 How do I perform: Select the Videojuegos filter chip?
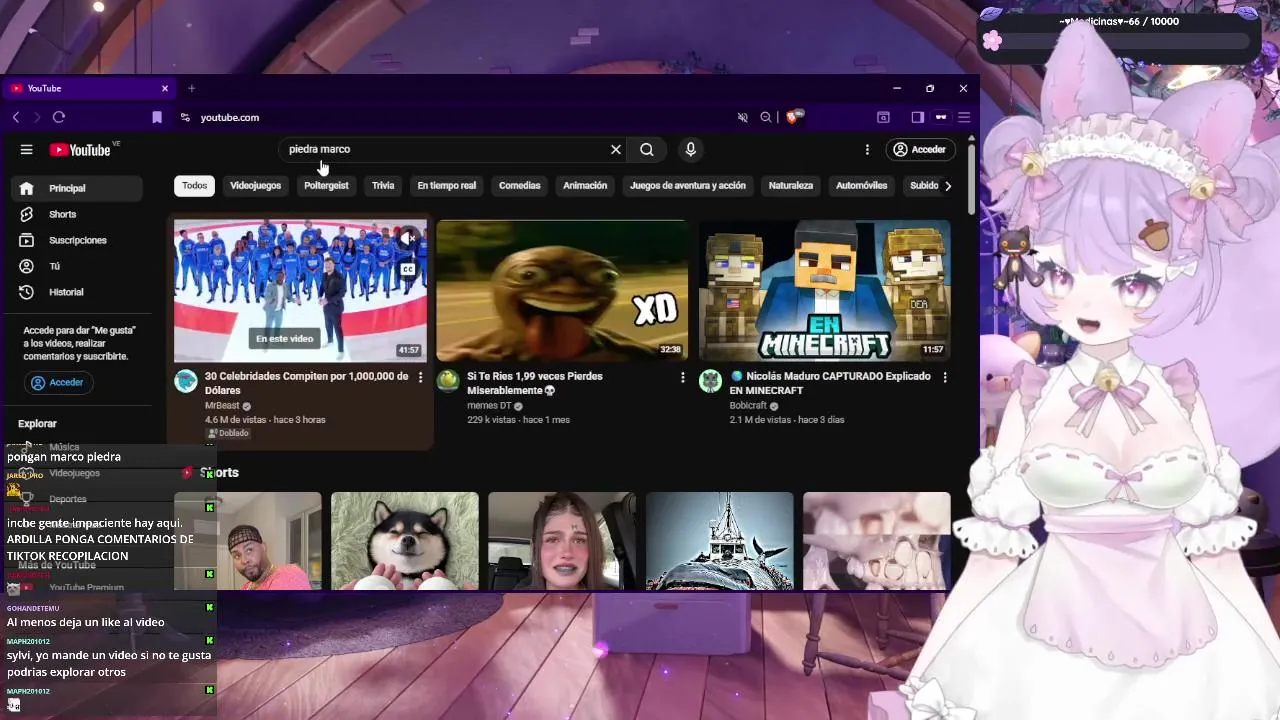(255, 186)
